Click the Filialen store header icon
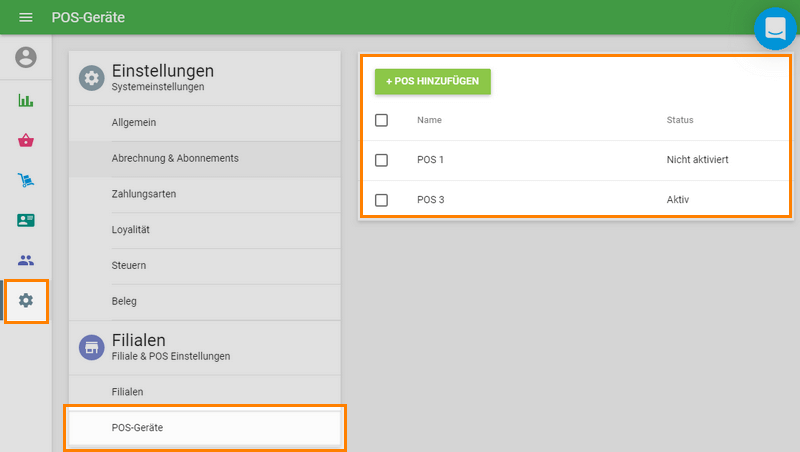This screenshot has width=800, height=452. [x=91, y=347]
